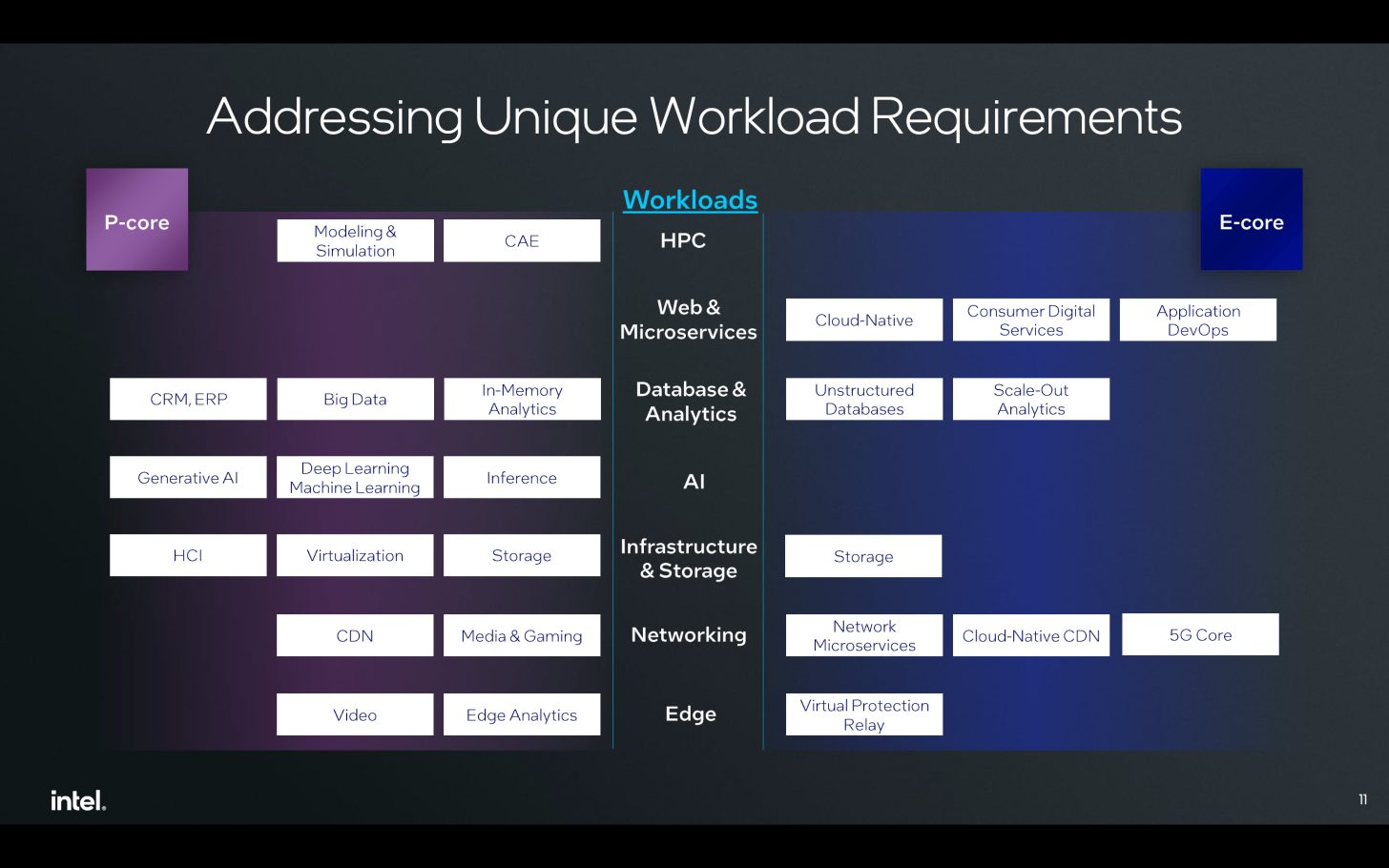Click the Virtualization box
Screen dimensions: 1389x868
(x=355, y=555)
